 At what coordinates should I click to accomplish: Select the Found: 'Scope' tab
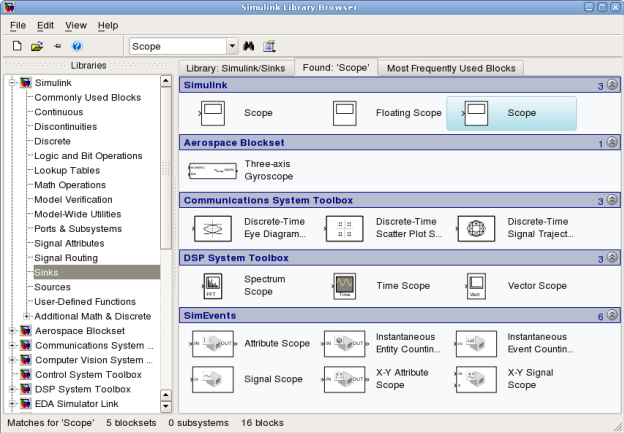click(336, 67)
